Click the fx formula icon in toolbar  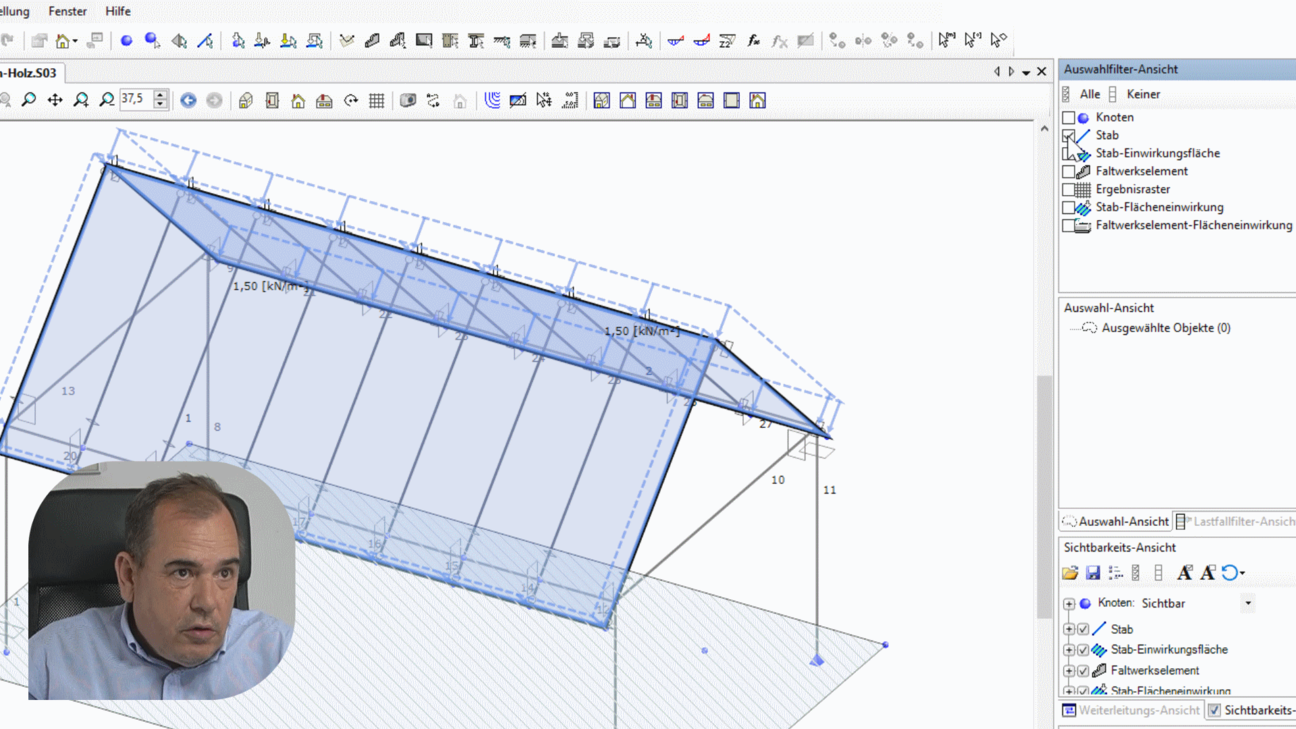[x=753, y=41]
